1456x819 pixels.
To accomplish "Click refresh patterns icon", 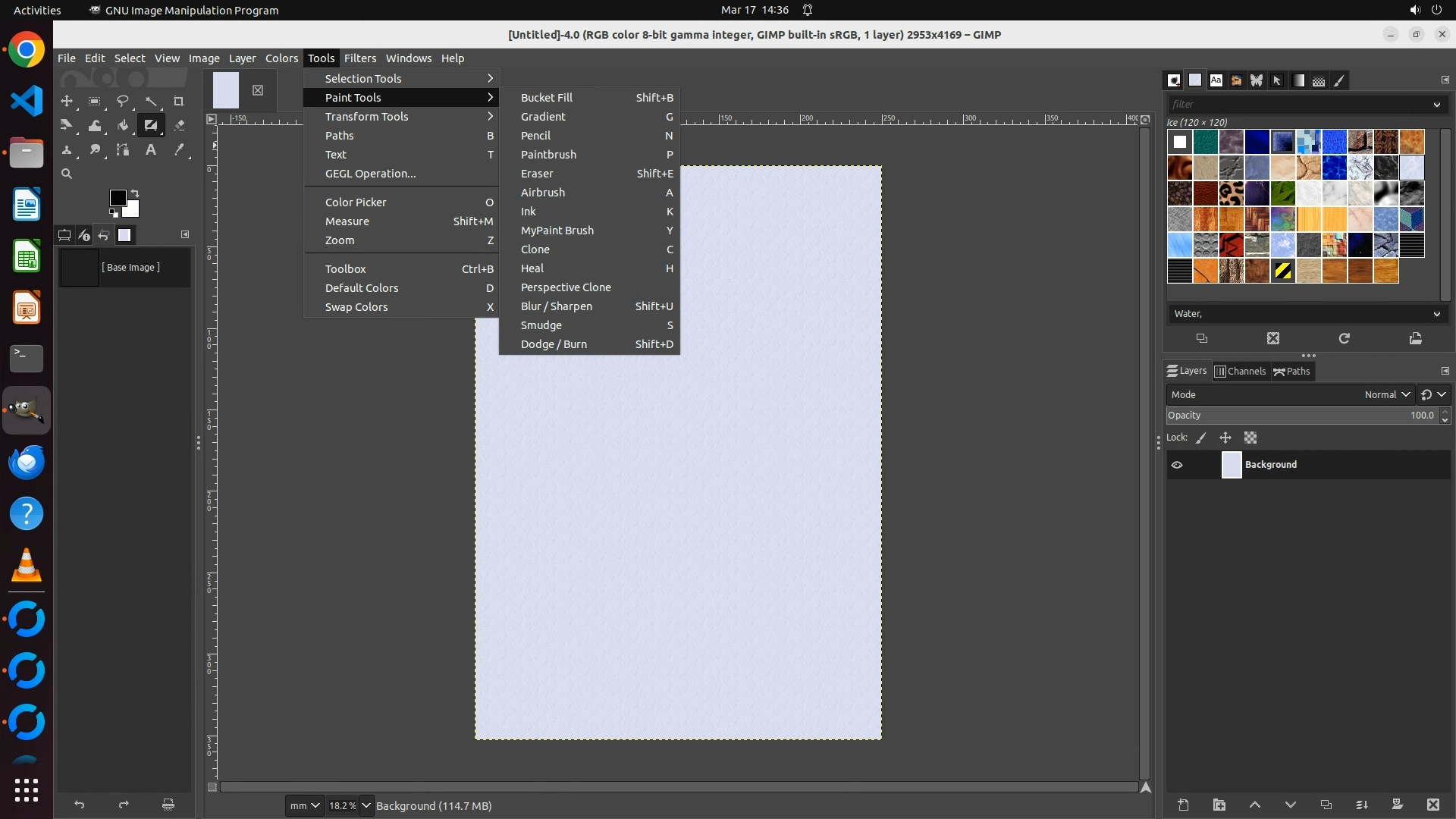I will (x=1344, y=338).
